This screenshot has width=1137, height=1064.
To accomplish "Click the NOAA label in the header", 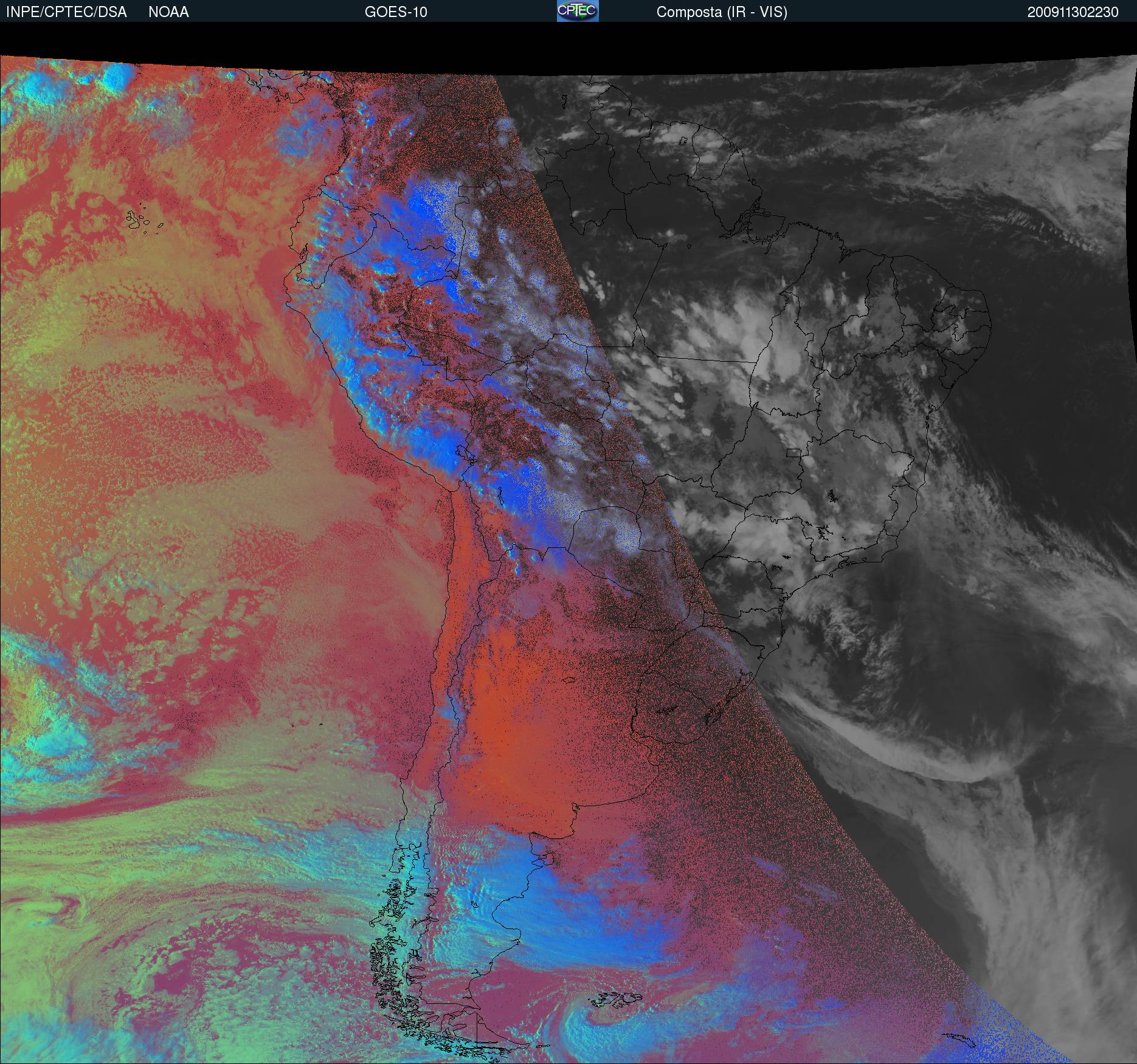I will pyautogui.click(x=168, y=12).
